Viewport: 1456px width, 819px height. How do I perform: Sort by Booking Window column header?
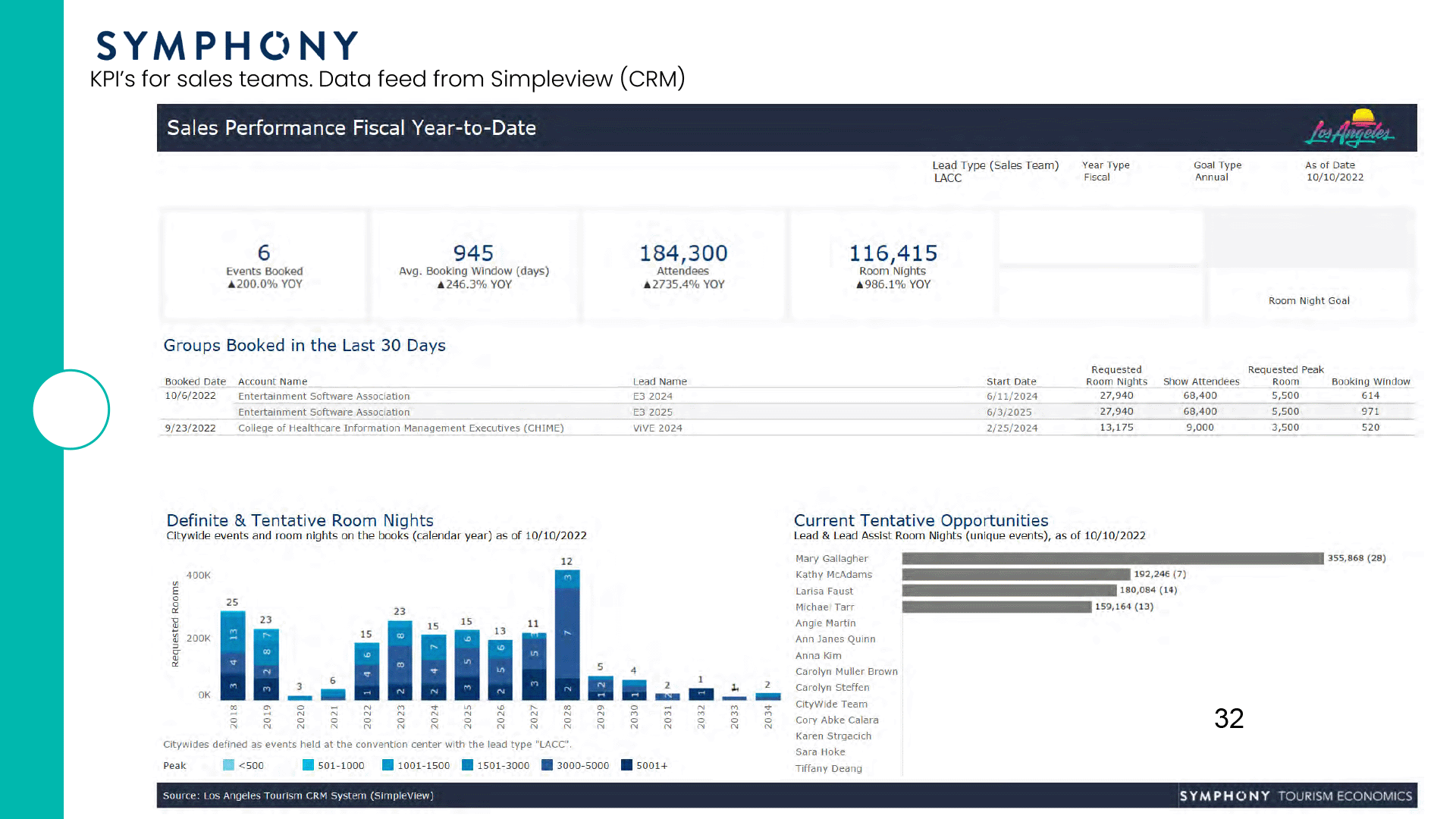[x=1370, y=381]
